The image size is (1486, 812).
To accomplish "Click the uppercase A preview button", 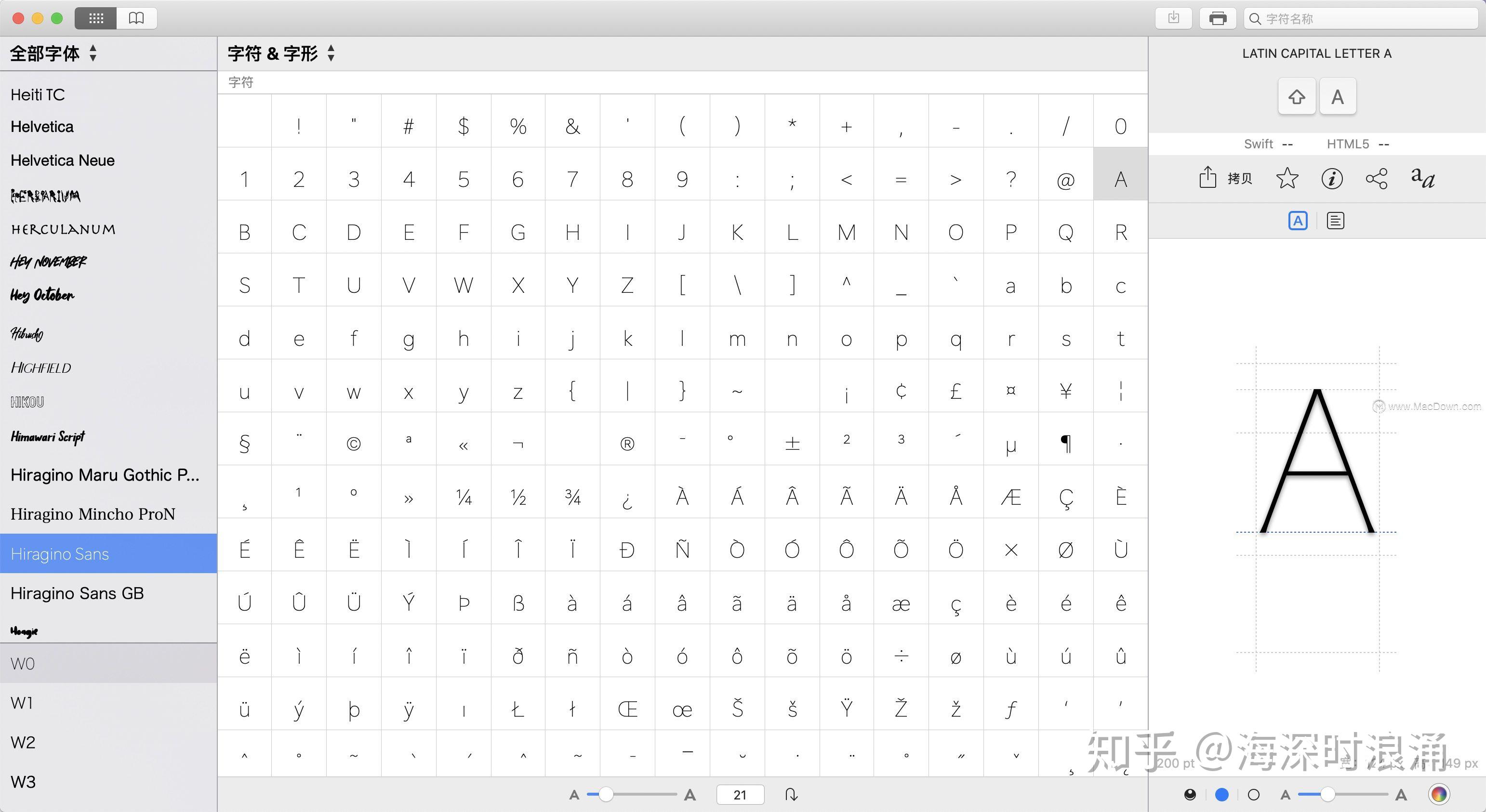I will point(1337,96).
